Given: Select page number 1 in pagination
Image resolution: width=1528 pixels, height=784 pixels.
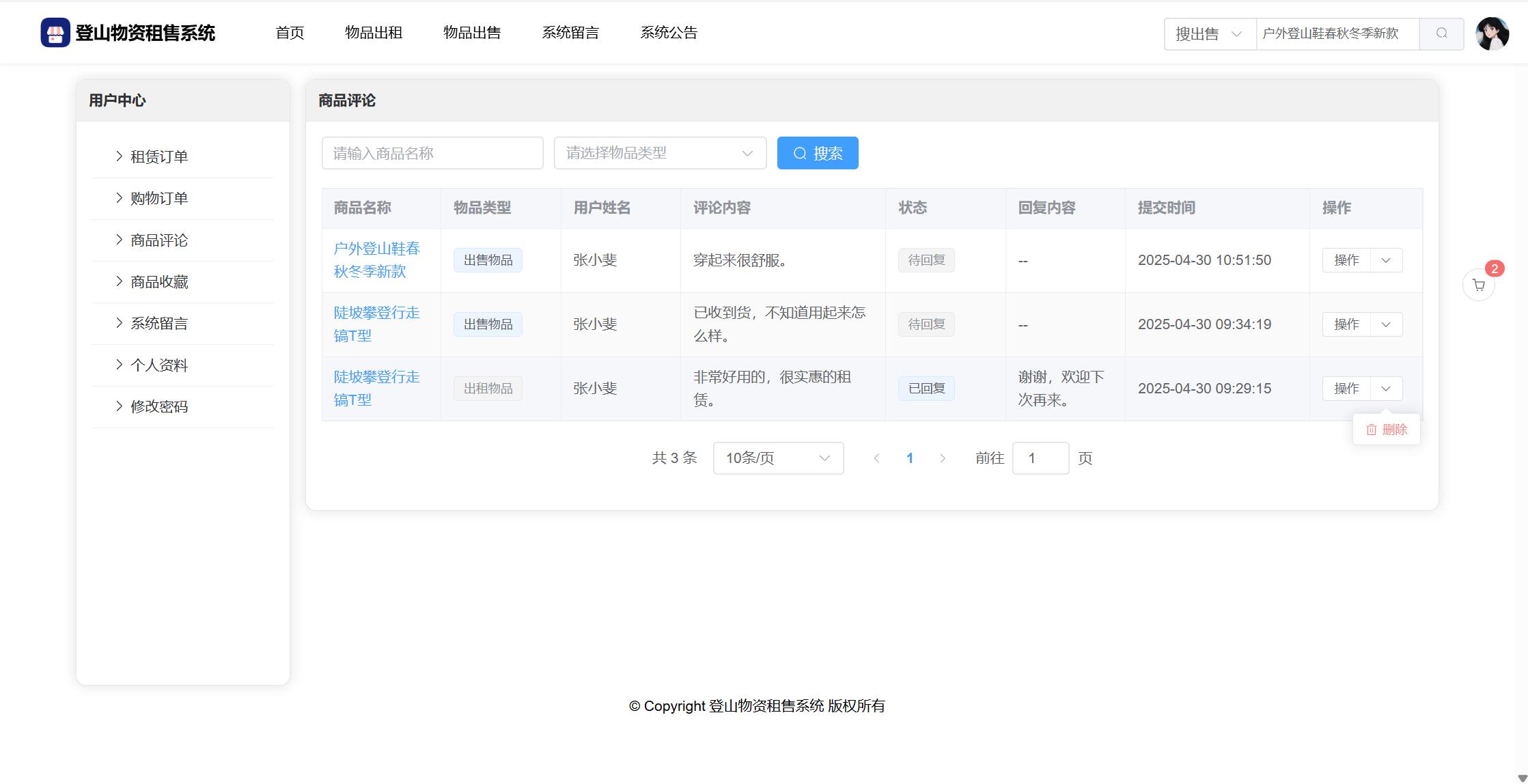Looking at the screenshot, I should coord(909,458).
